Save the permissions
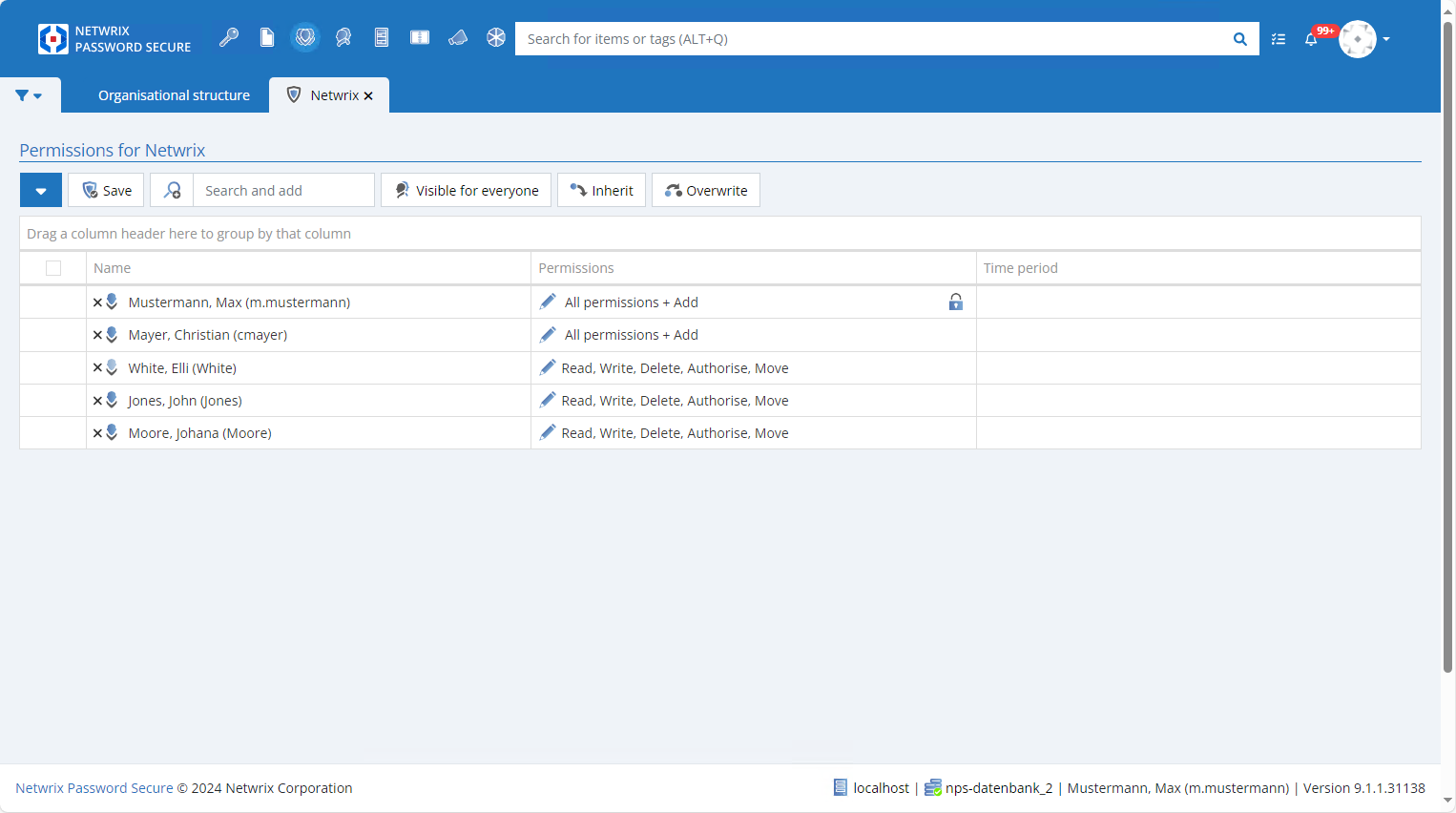This screenshot has width=1456, height=813. (x=106, y=190)
